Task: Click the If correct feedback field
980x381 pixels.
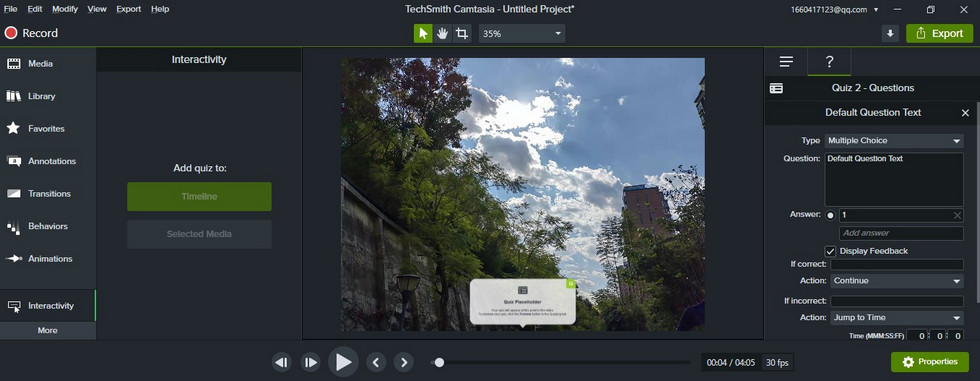Action: tap(897, 265)
